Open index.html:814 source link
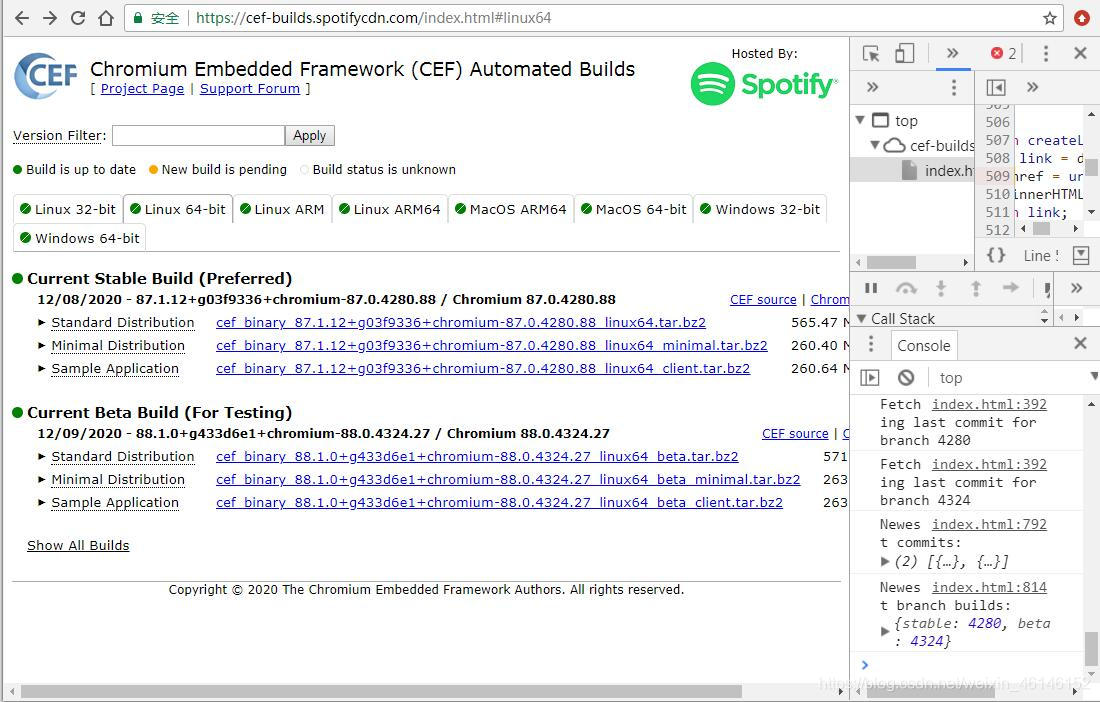Viewport: 1100px width, 702px height. click(x=989, y=587)
